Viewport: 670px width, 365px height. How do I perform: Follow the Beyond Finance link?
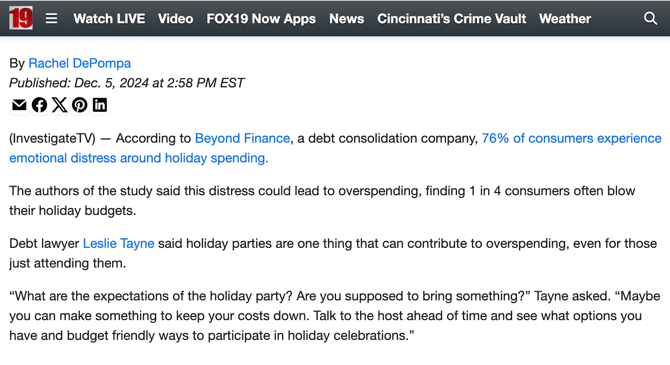[242, 138]
